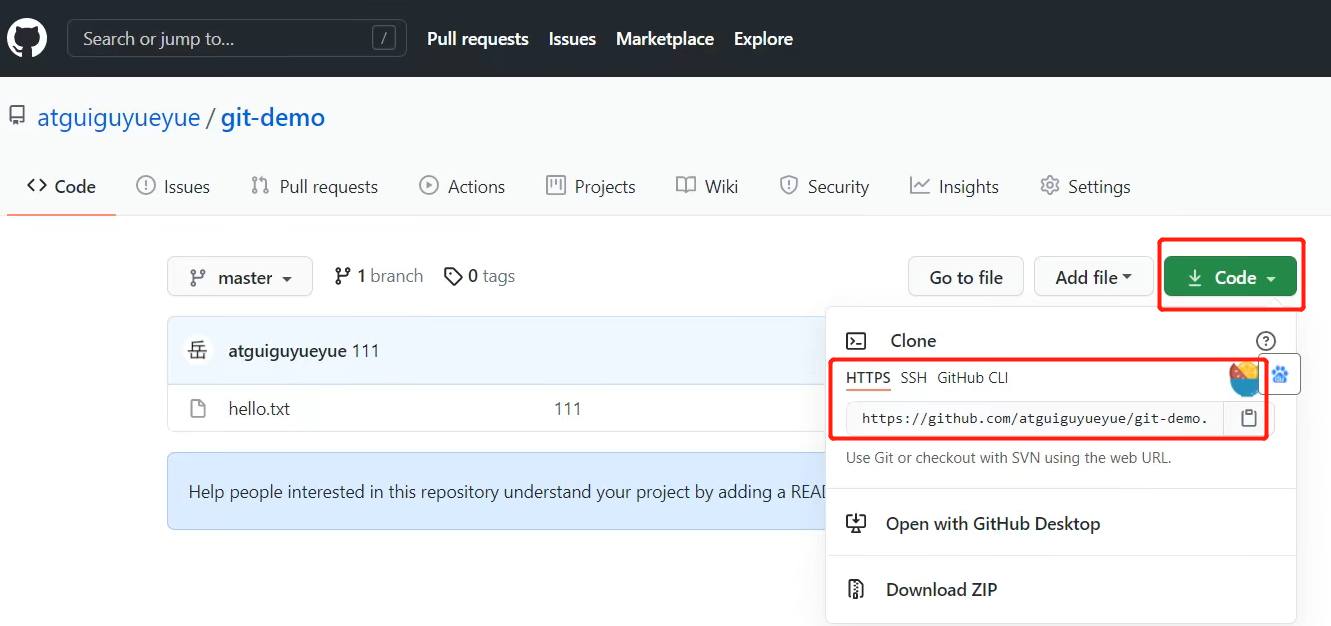Open the latest commit message 111

[x=366, y=351]
